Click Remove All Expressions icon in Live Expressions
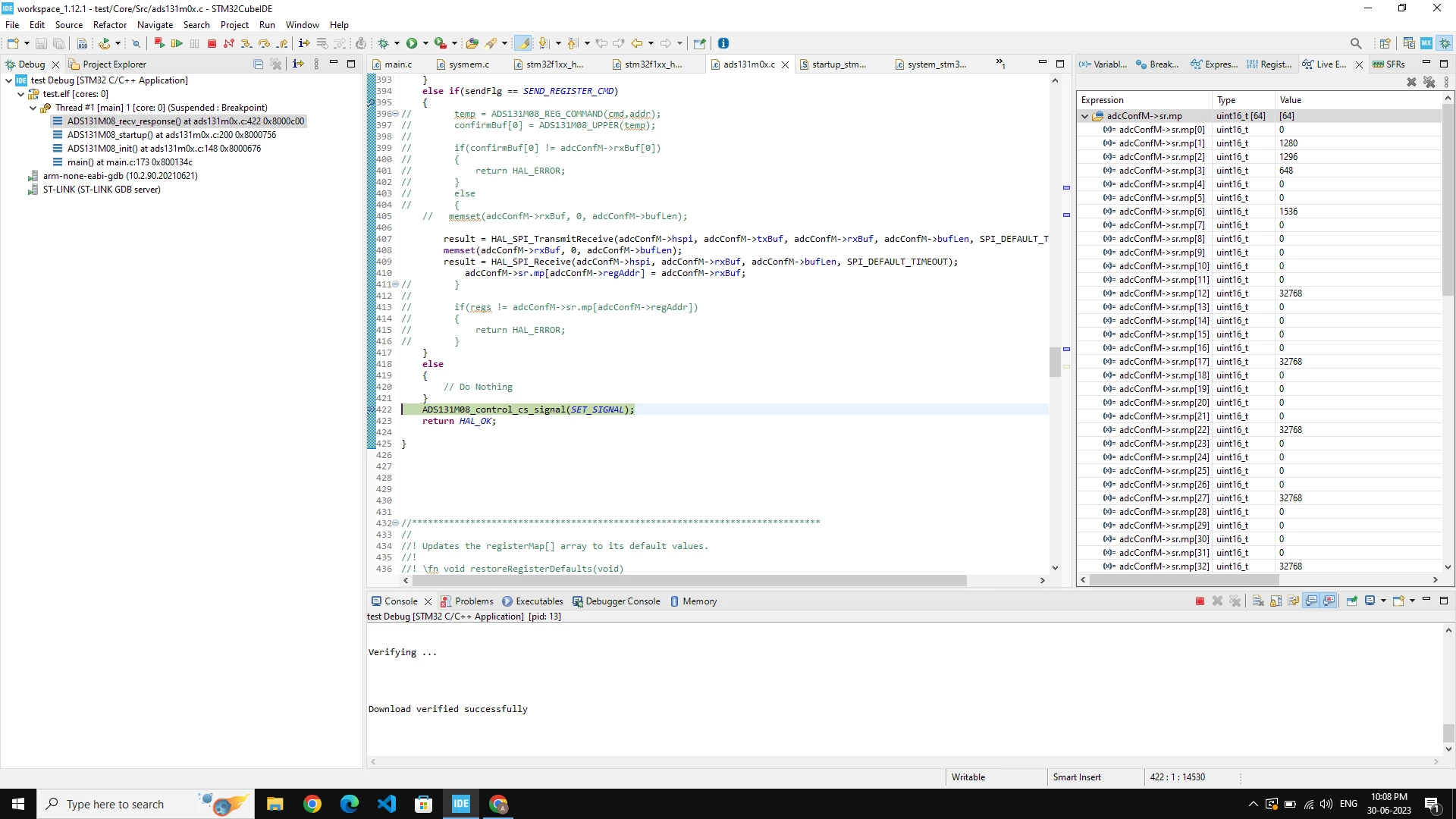Screen dimensions: 1456x819 point(1429,82)
